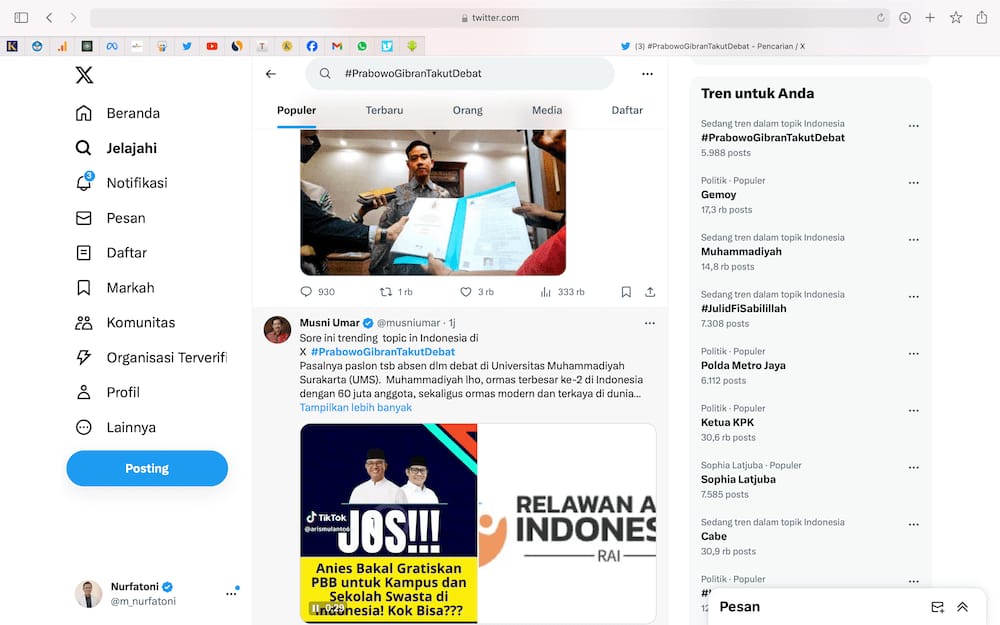Switch to the Daftar search tab

[x=627, y=110]
